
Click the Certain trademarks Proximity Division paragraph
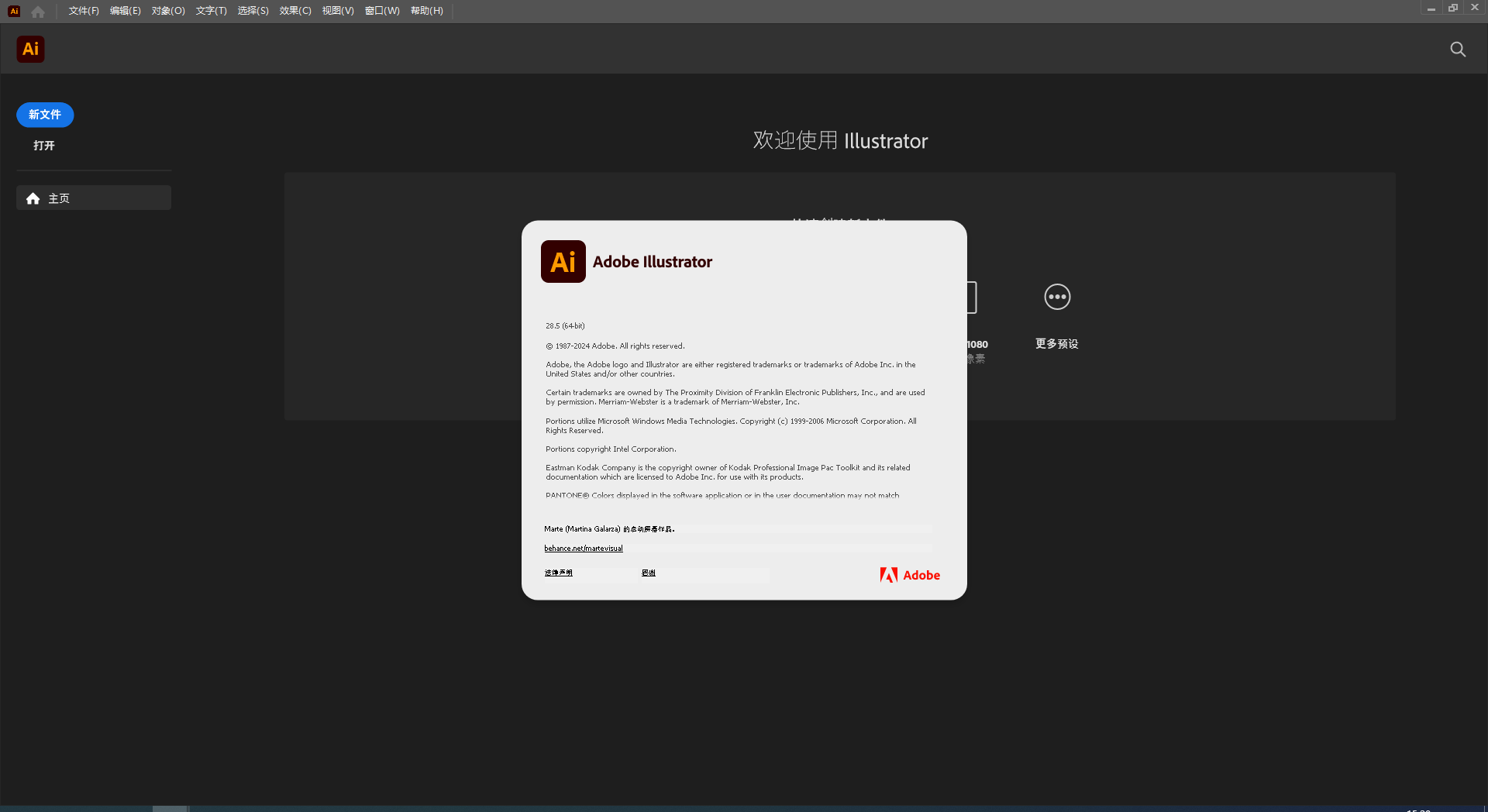735,397
